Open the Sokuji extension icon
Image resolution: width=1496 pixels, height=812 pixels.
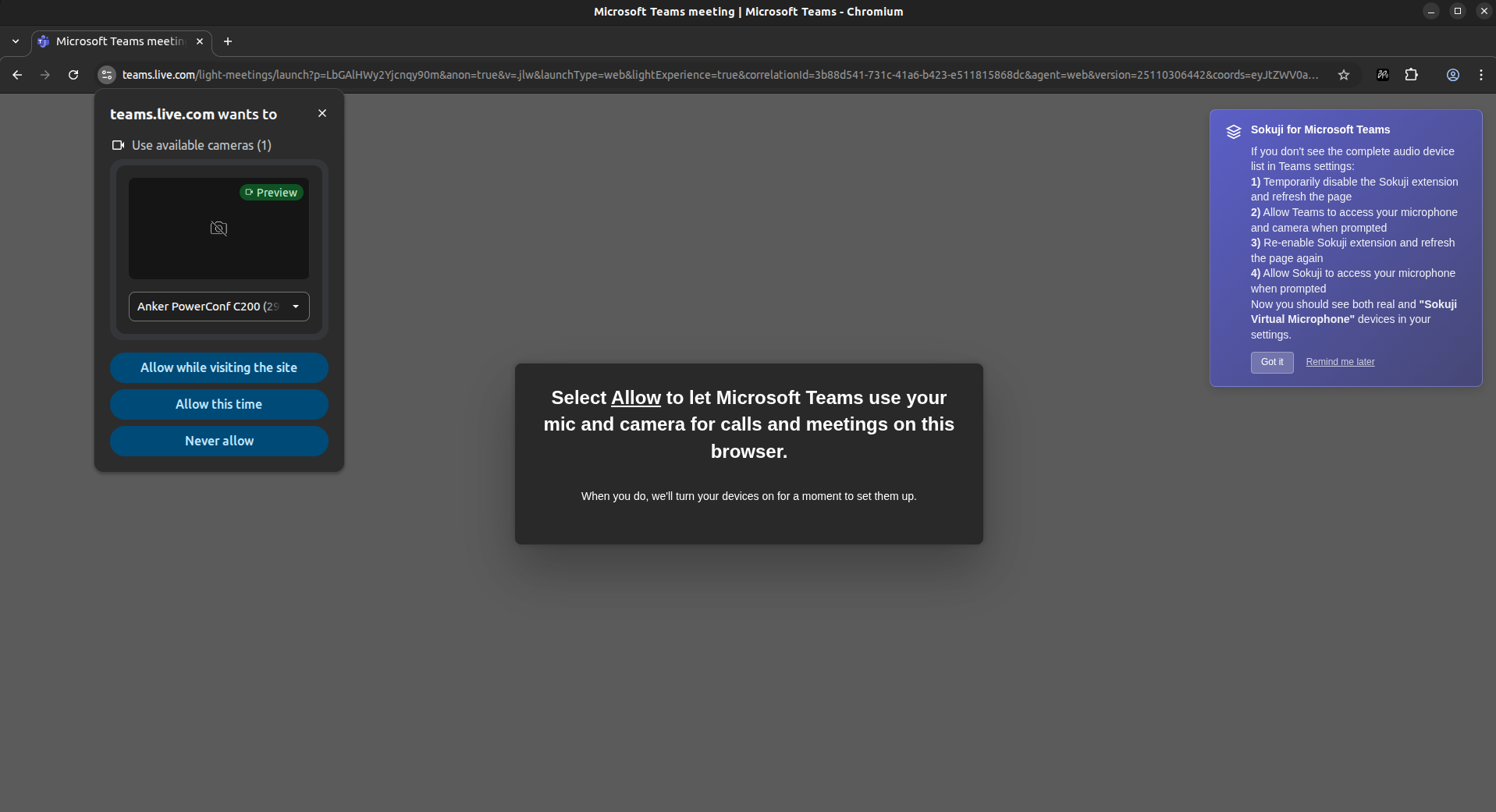[x=1383, y=75]
